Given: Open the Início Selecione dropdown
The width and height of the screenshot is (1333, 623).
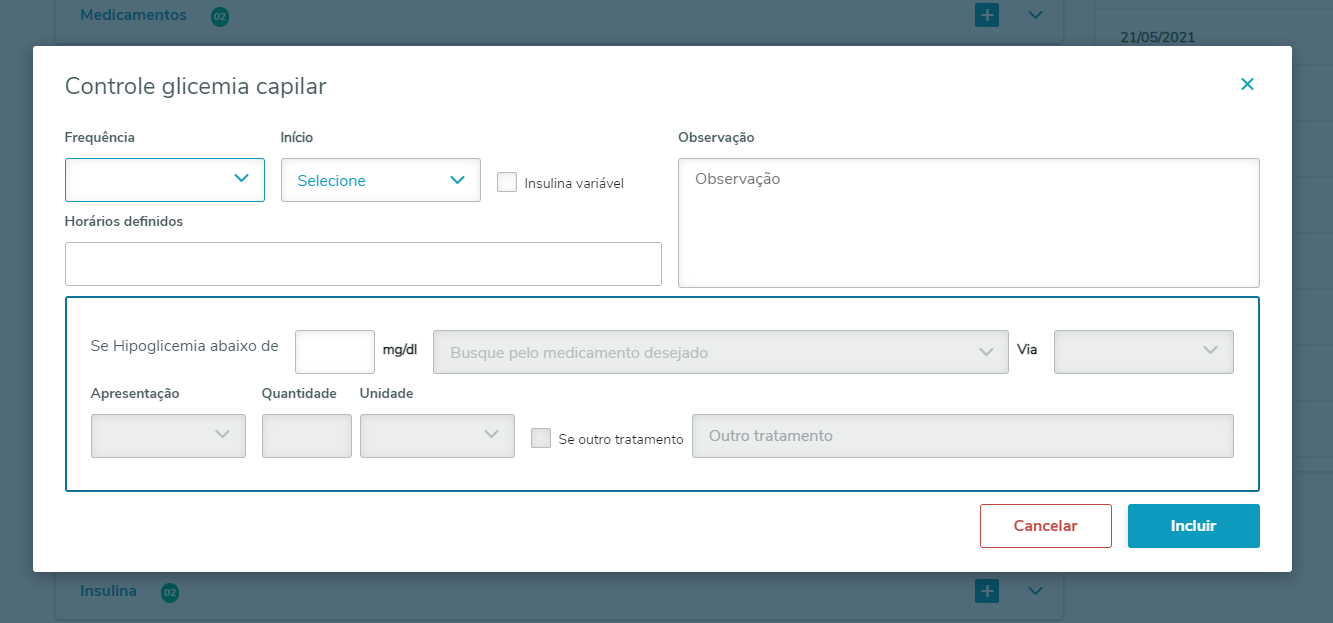Looking at the screenshot, I should pos(381,180).
